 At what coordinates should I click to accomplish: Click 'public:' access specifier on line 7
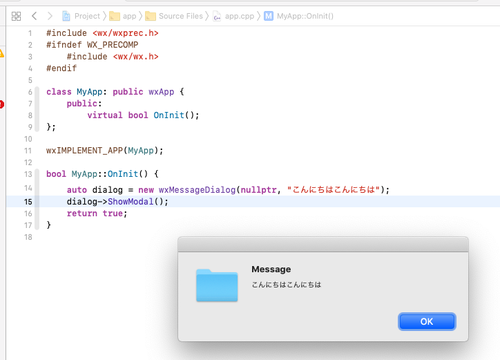(x=84, y=104)
